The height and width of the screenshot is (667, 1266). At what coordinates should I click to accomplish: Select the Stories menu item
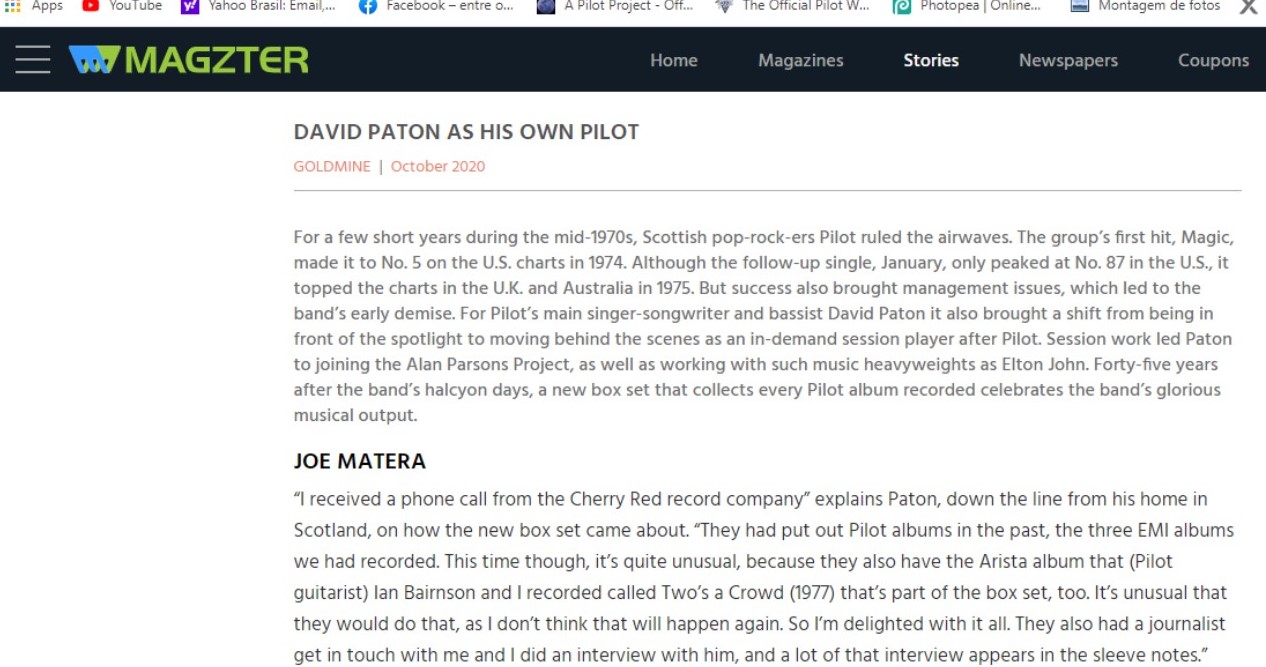coord(931,60)
